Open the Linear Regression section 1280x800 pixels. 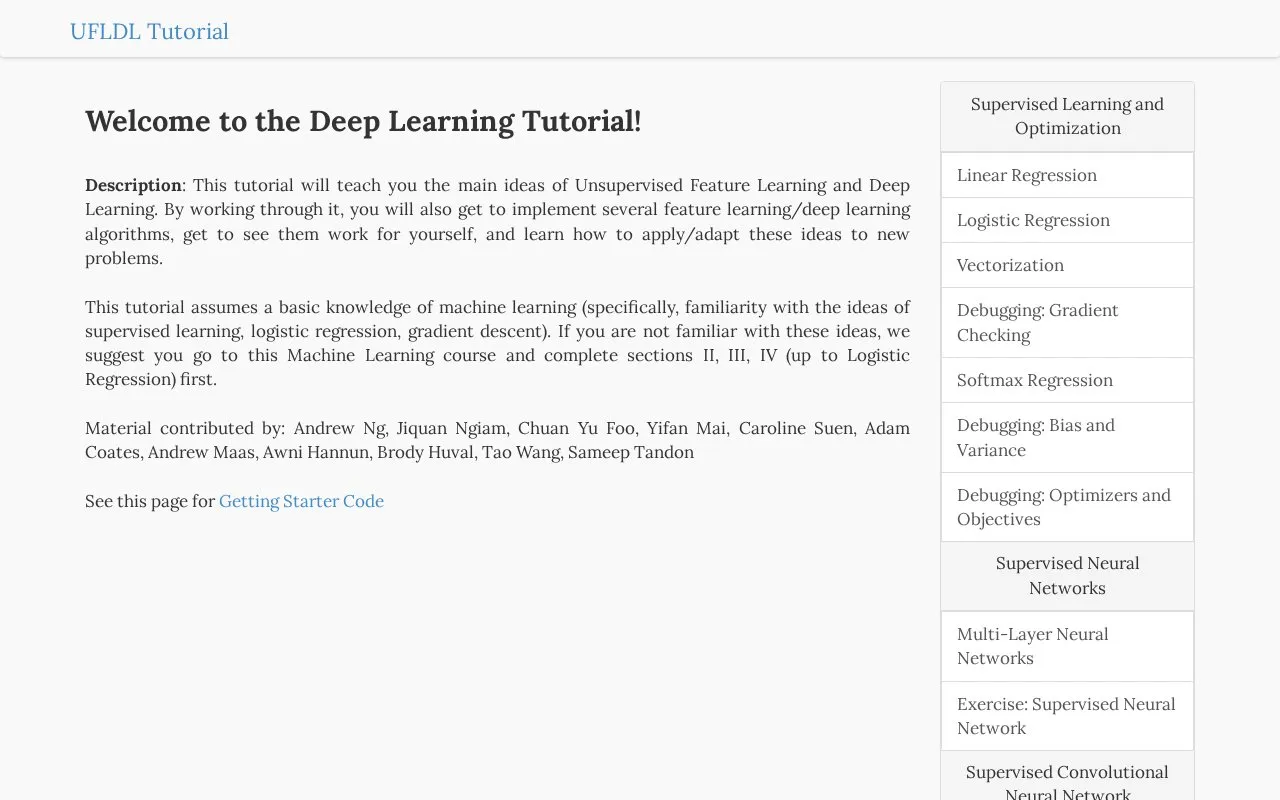coord(1067,175)
